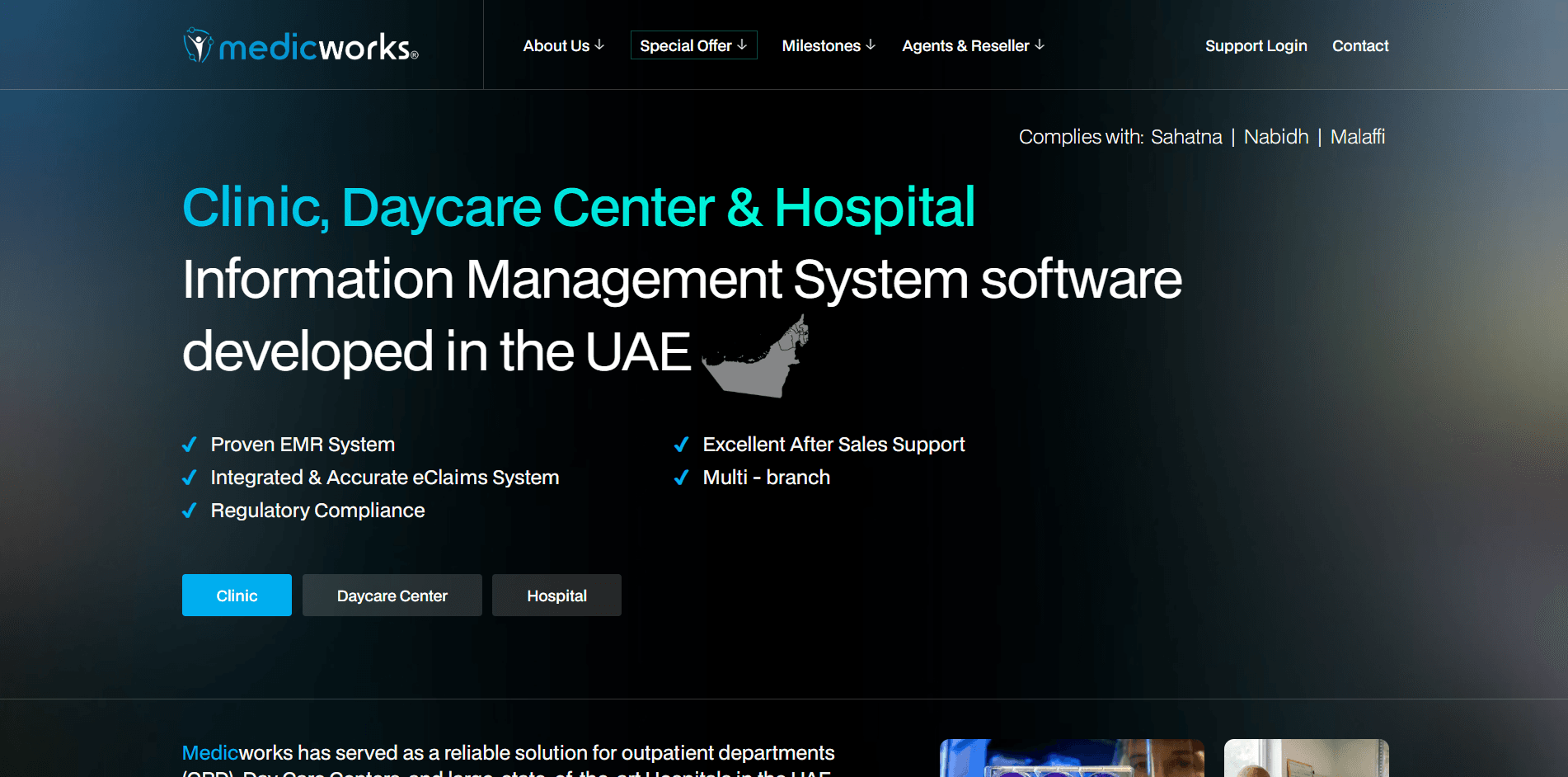Select the Clinic tab button
Screen dimensions: 1568x777
[x=237, y=596]
